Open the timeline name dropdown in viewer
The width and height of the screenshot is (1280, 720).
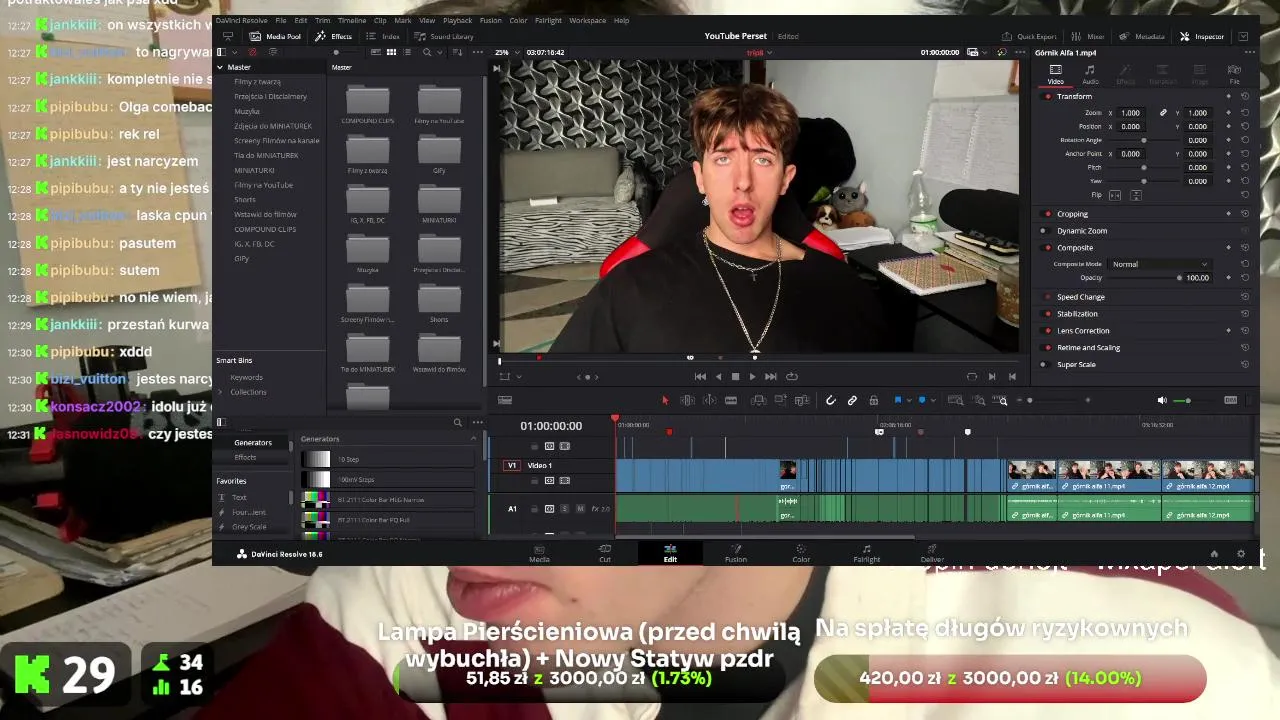pyautogui.click(x=771, y=52)
